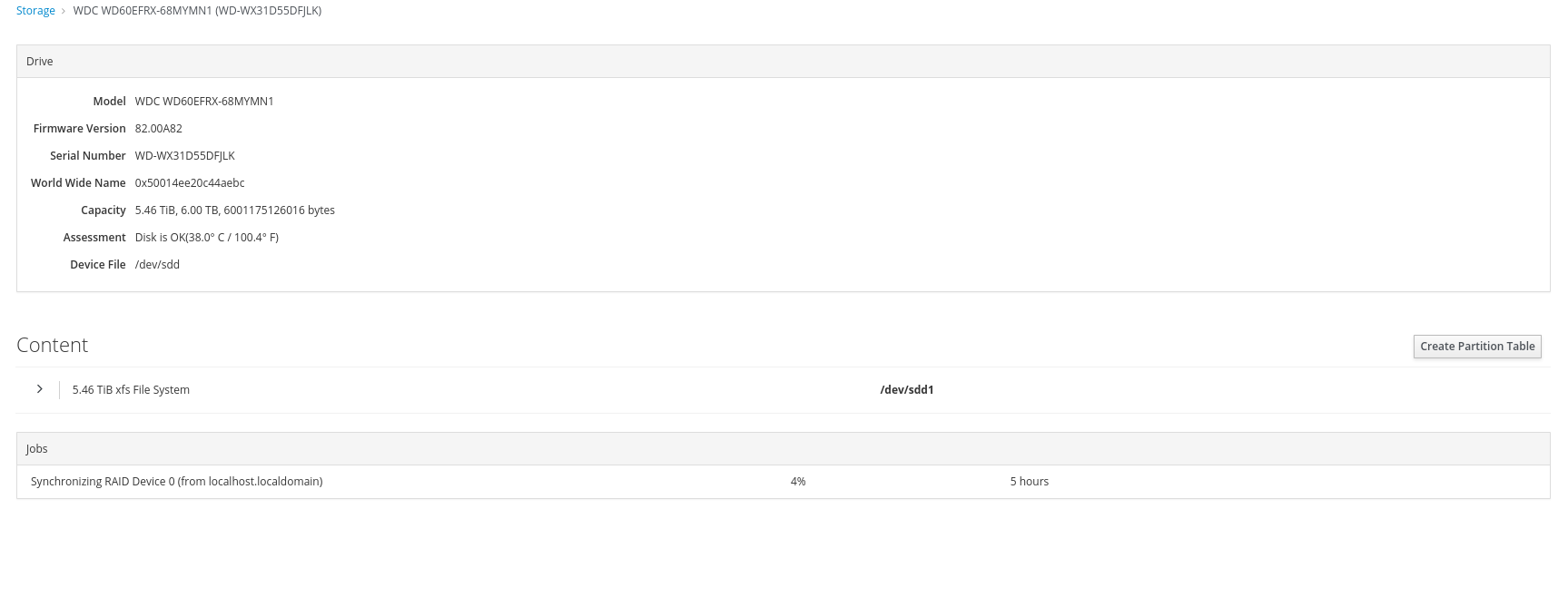
Task: Select the Device File /dev/sdd entry
Action: 157,264
